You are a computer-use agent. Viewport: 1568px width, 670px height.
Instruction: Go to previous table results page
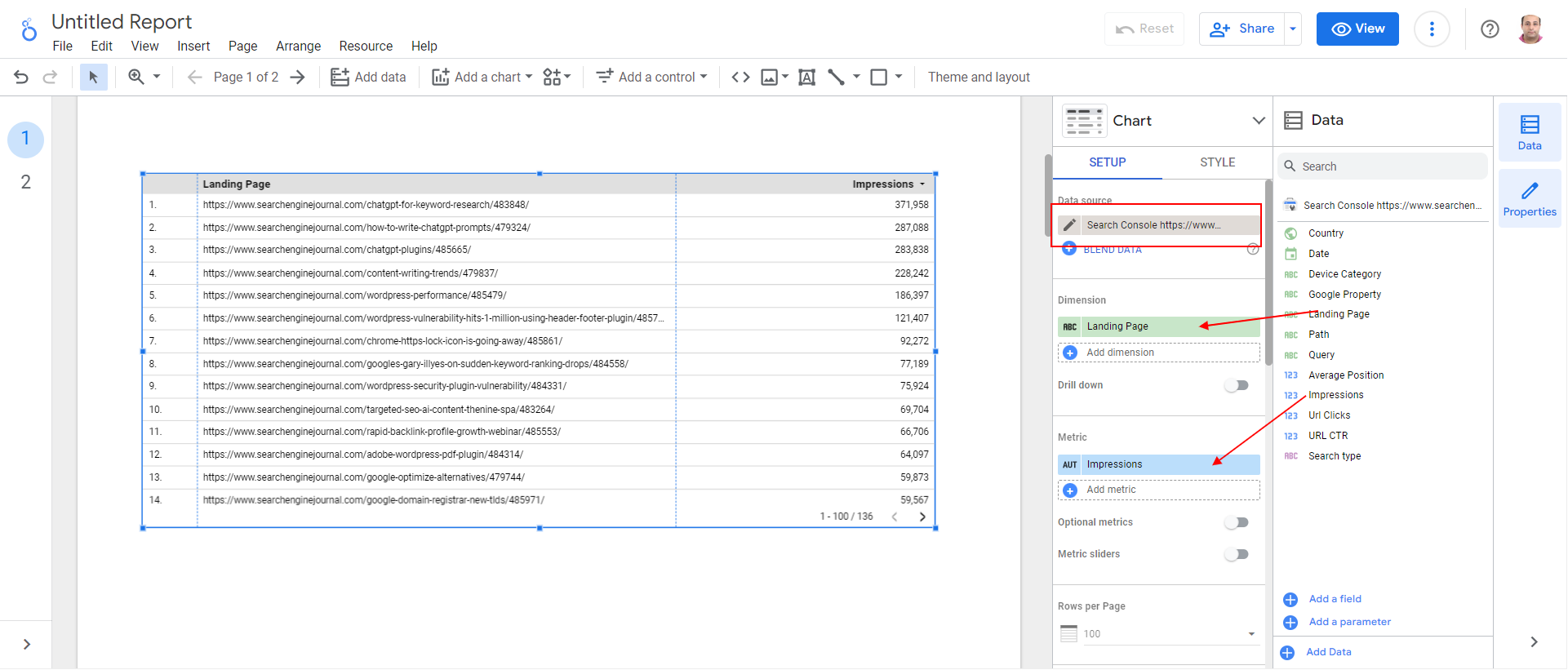(x=895, y=517)
